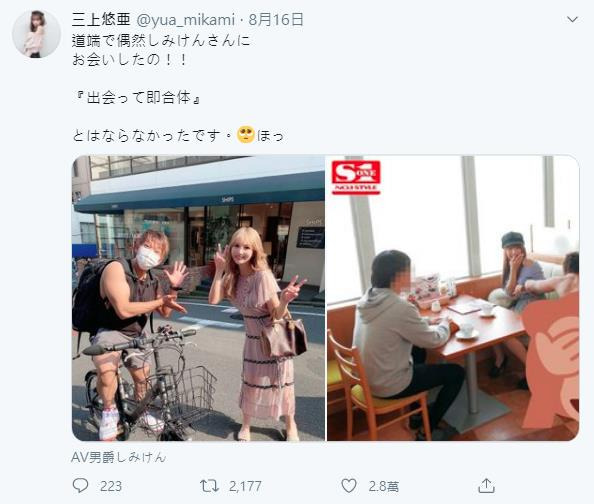Viewport: 594px width, 504px height.
Task: Click the 2,177 retweet count
Action: 245,486
